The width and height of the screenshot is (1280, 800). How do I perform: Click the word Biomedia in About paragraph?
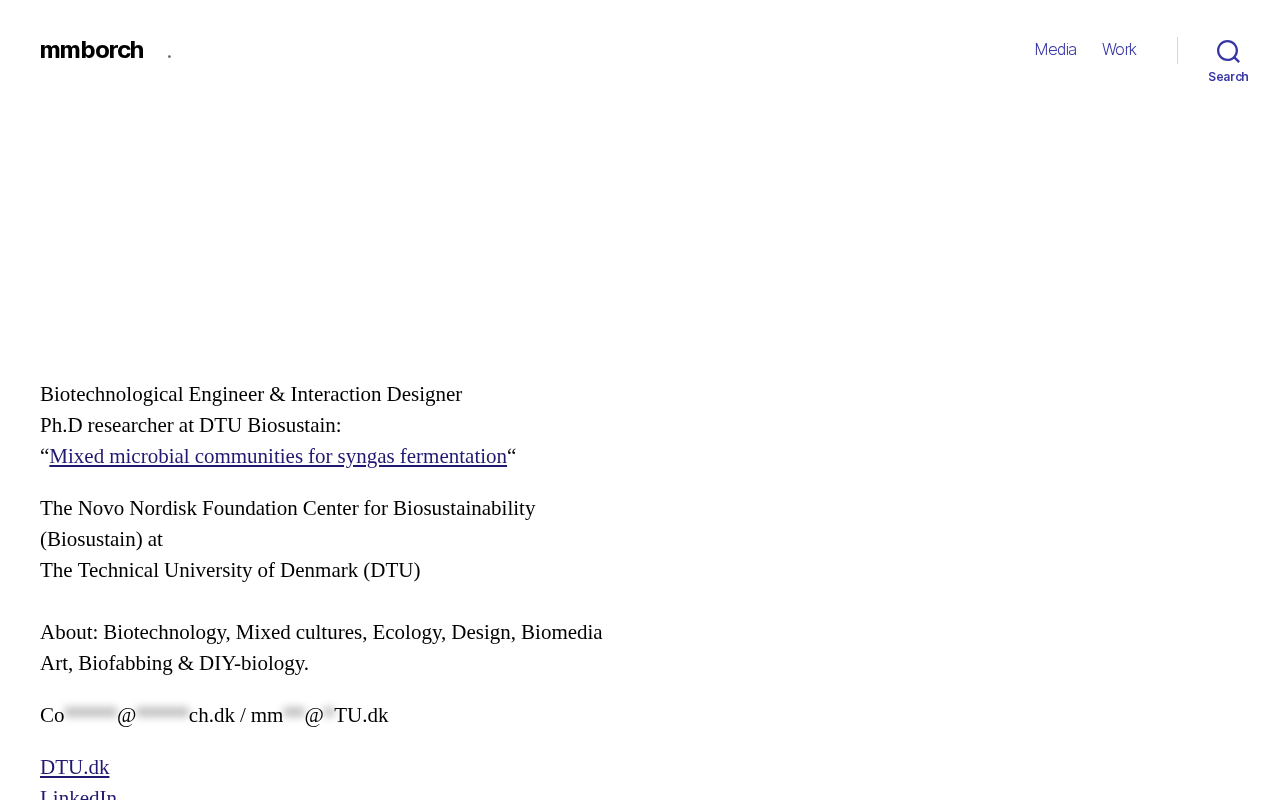tap(561, 633)
